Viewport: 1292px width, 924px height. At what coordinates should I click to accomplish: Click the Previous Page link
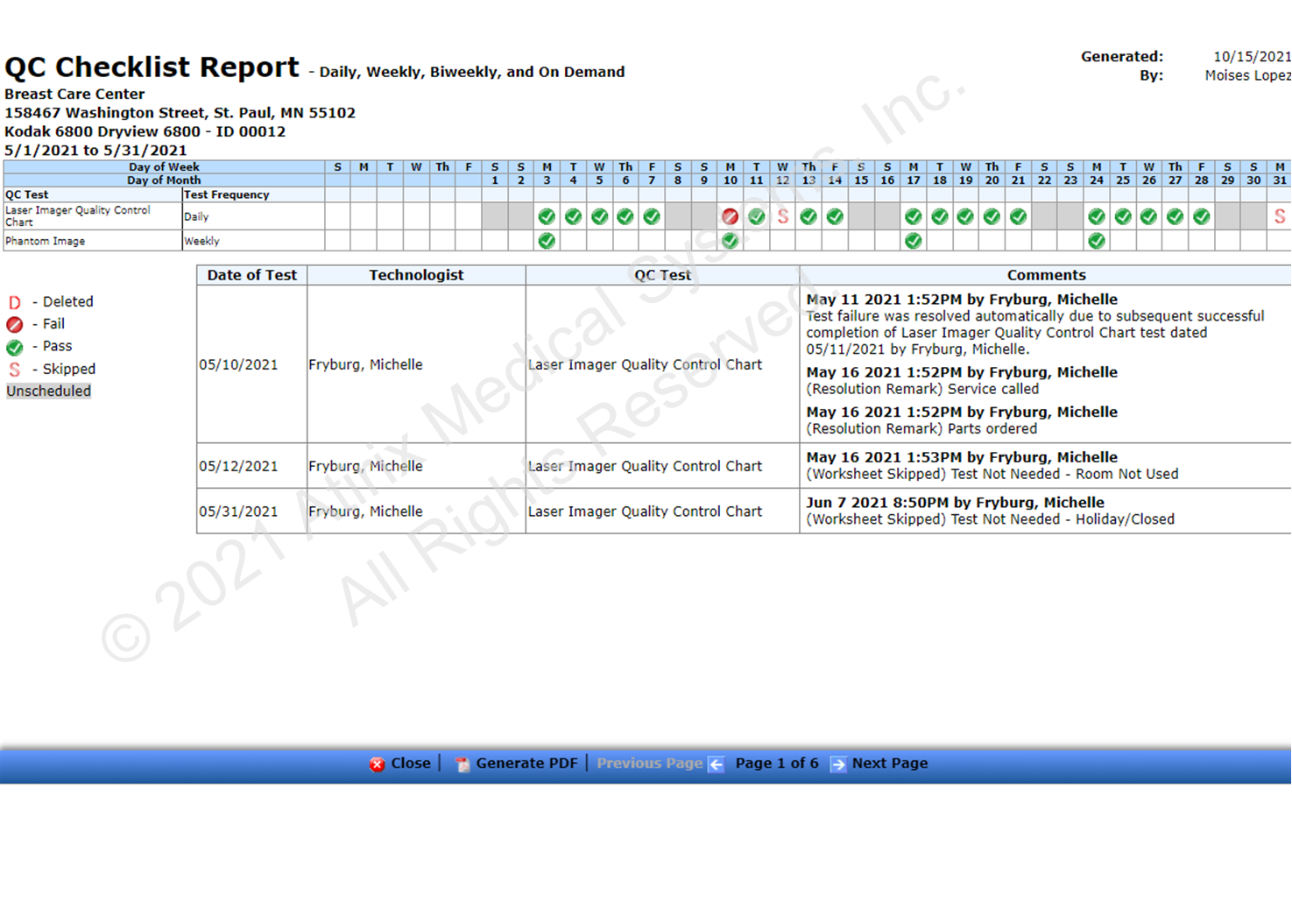coord(649,763)
